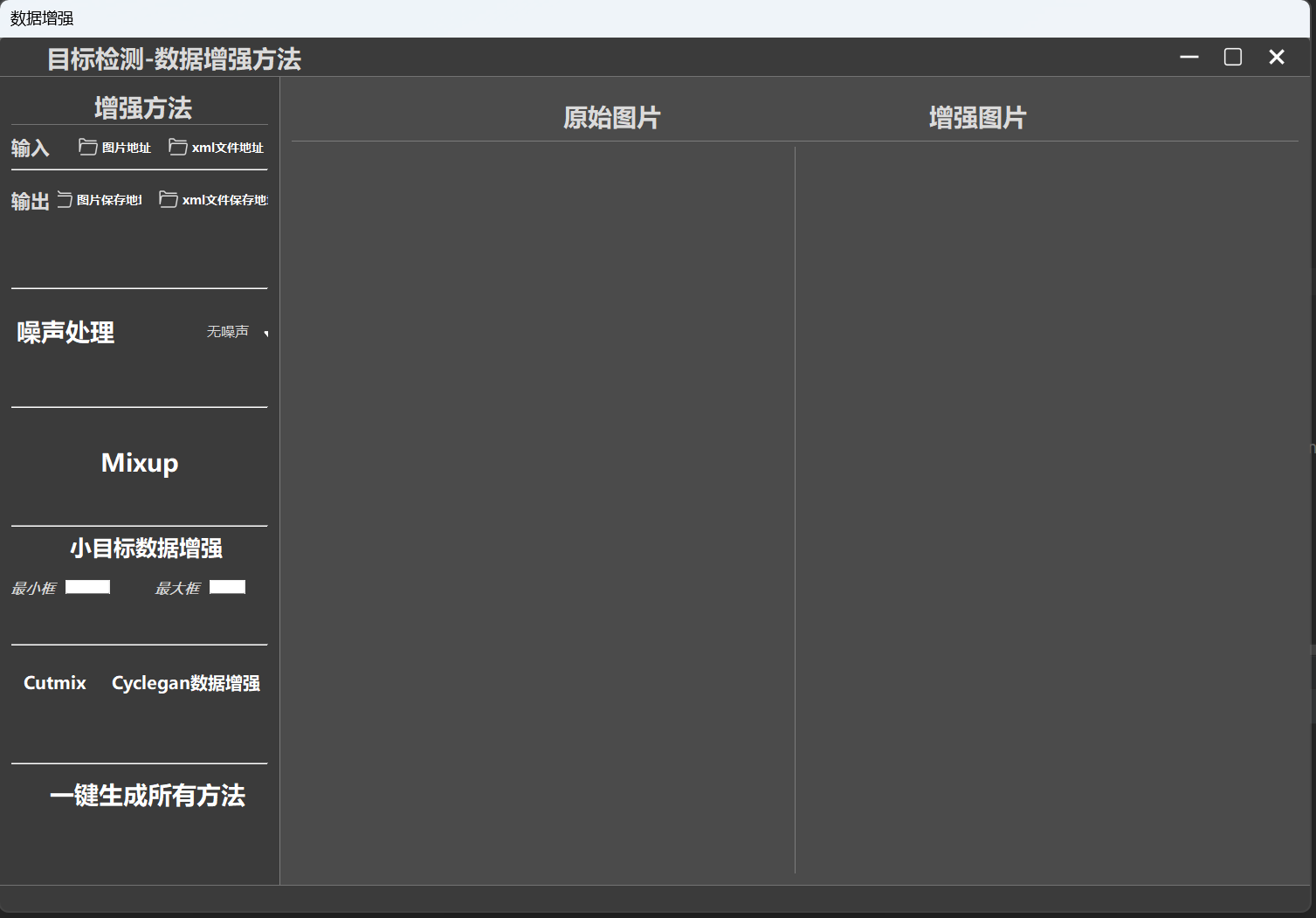
Task: Run the Cutmix augmentation method
Action: click(x=53, y=682)
